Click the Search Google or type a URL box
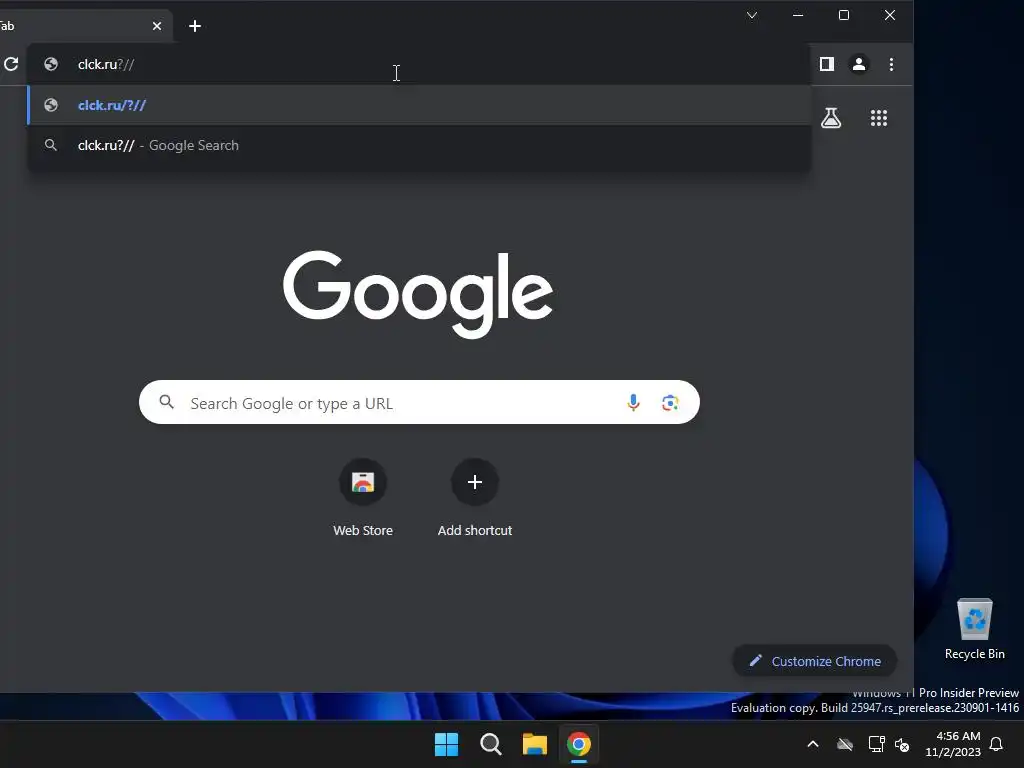The image size is (1024, 768). [x=419, y=402]
